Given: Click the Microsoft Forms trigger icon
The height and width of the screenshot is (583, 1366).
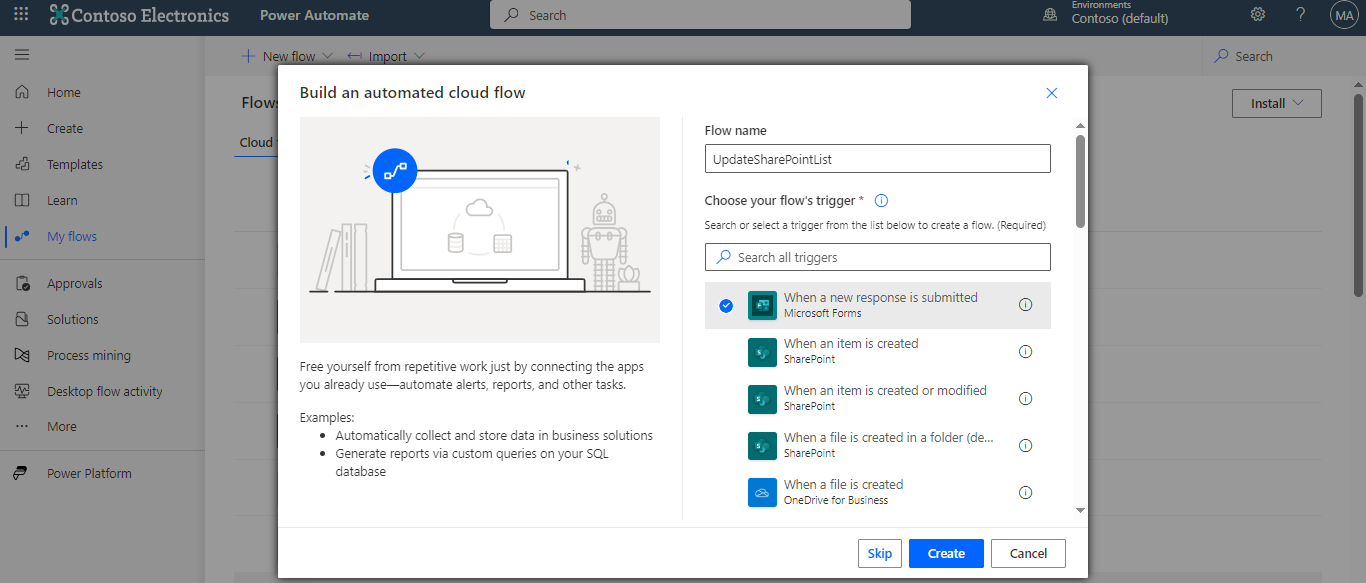Looking at the screenshot, I should tap(762, 305).
